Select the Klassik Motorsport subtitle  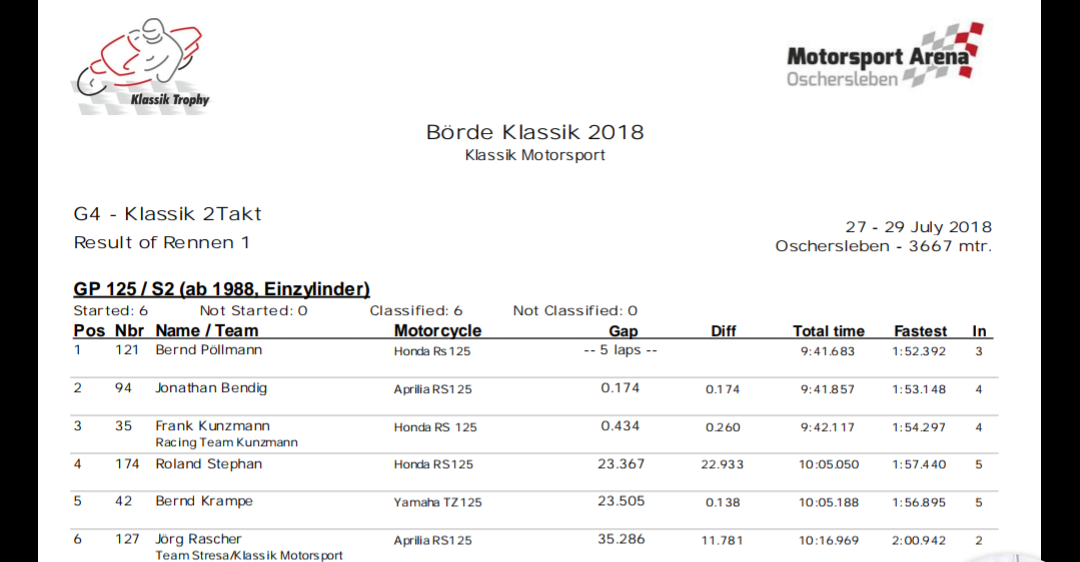(535, 155)
